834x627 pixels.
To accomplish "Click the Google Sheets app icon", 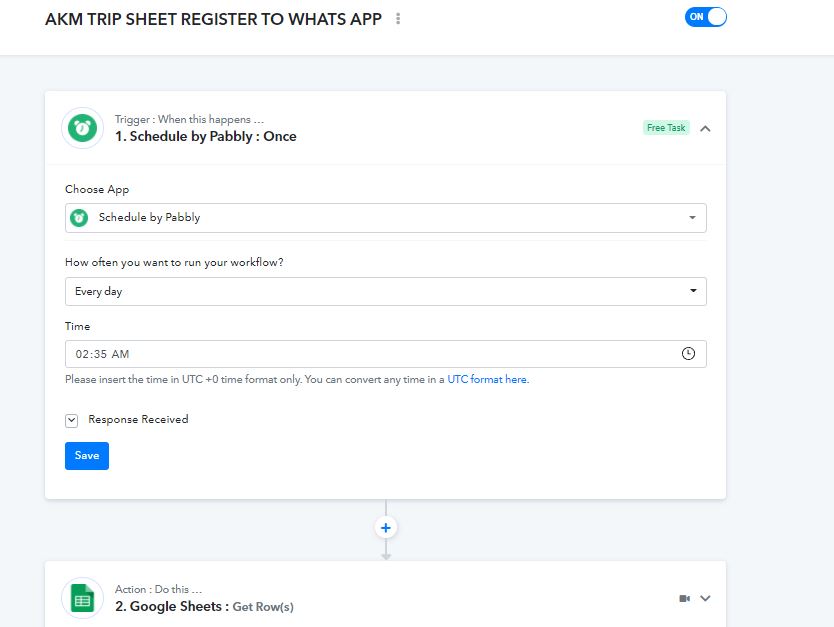I will (x=82, y=598).
